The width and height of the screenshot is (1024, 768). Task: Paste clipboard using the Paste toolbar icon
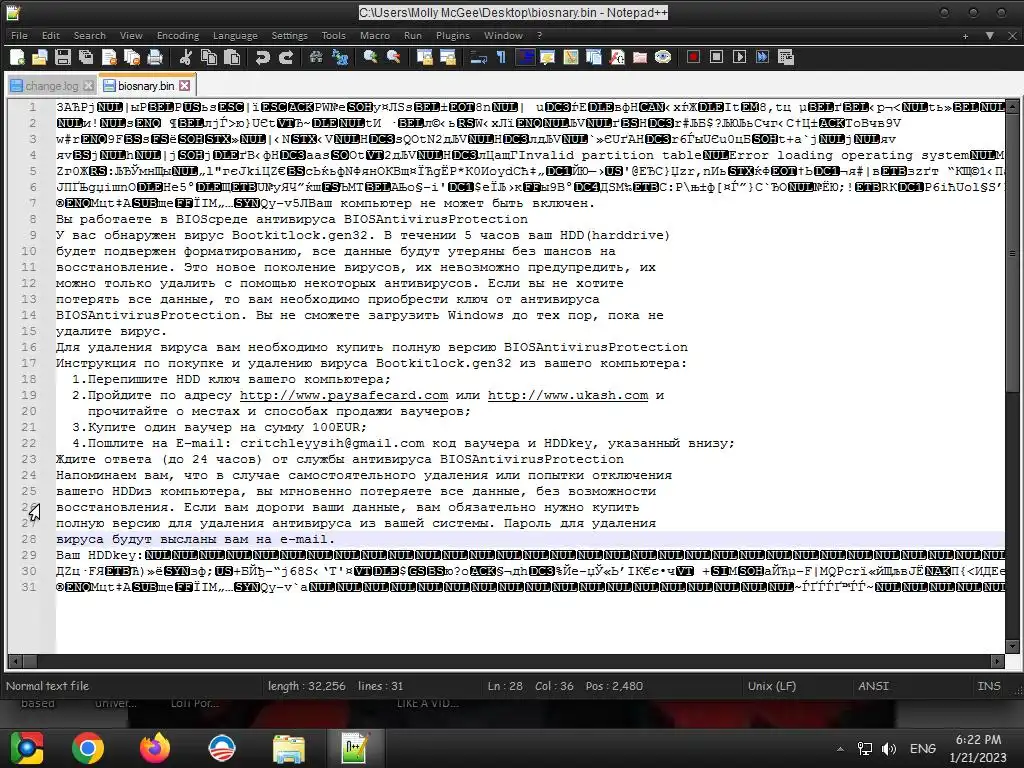[x=232, y=57]
